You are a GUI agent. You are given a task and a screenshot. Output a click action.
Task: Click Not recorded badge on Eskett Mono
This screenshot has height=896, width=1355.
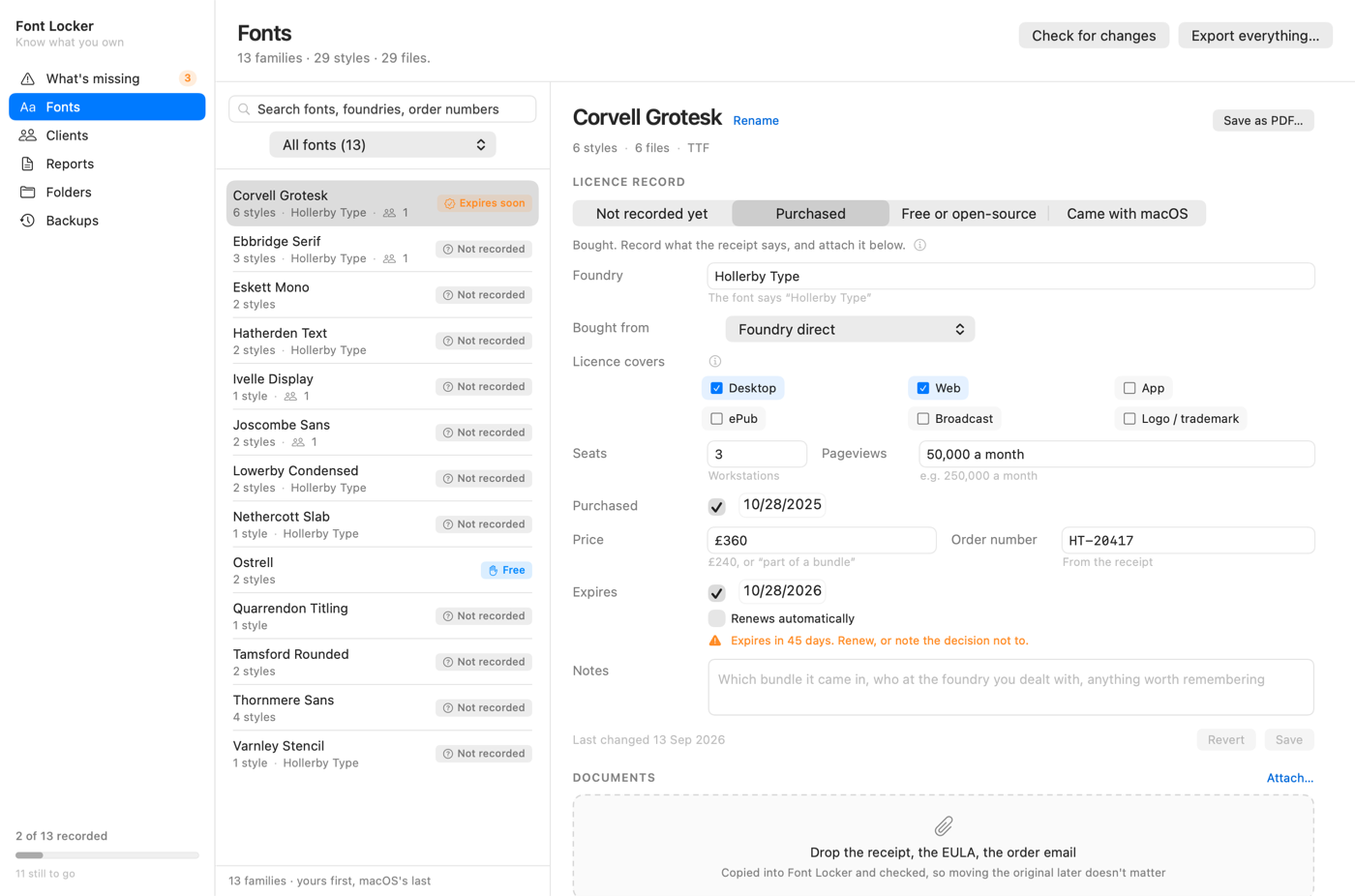[484, 295]
